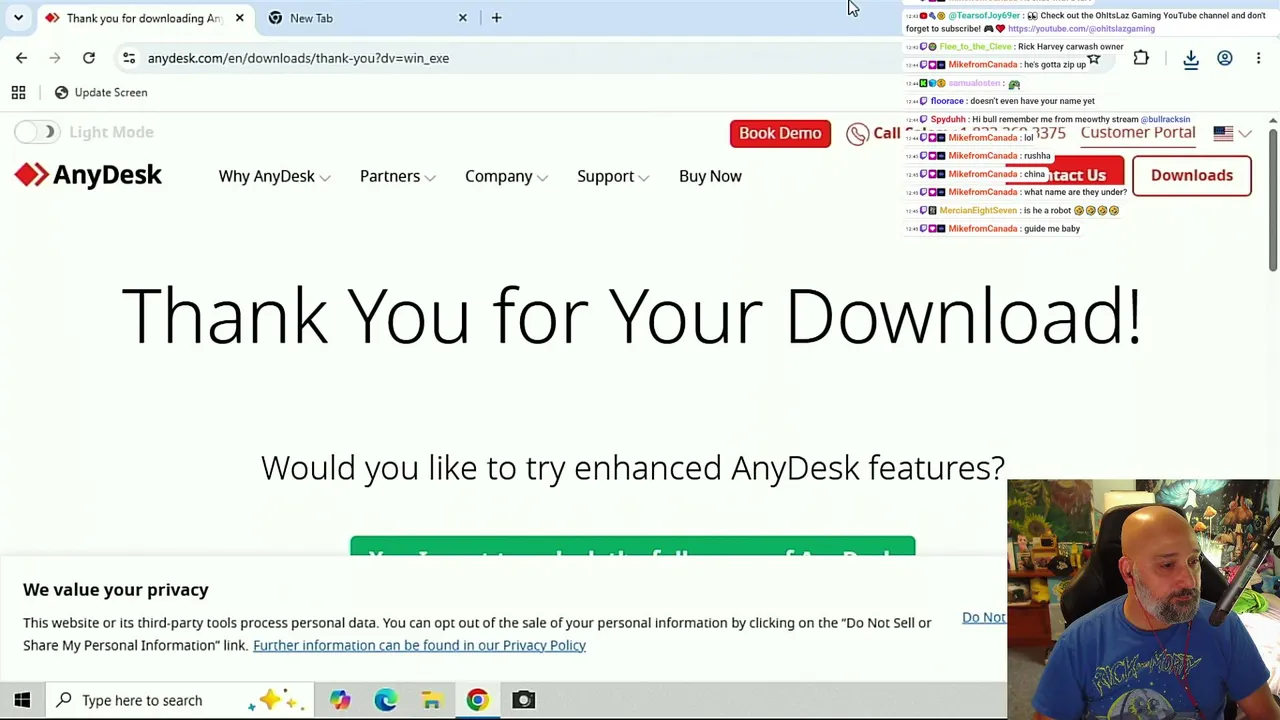
Task: Open the Chrome tab search dropdown
Action: tap(18, 18)
